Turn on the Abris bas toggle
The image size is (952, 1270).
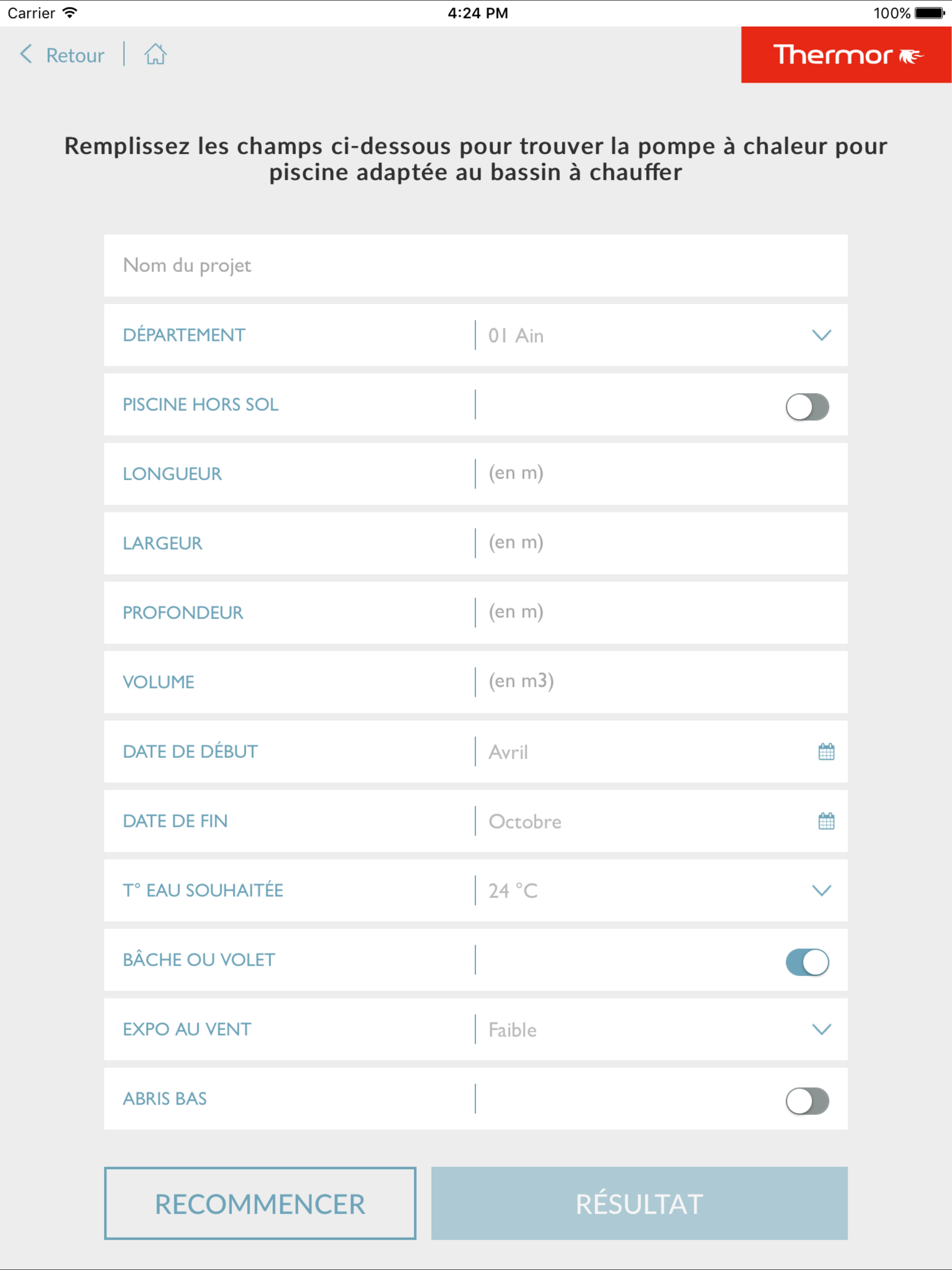[x=807, y=1101]
